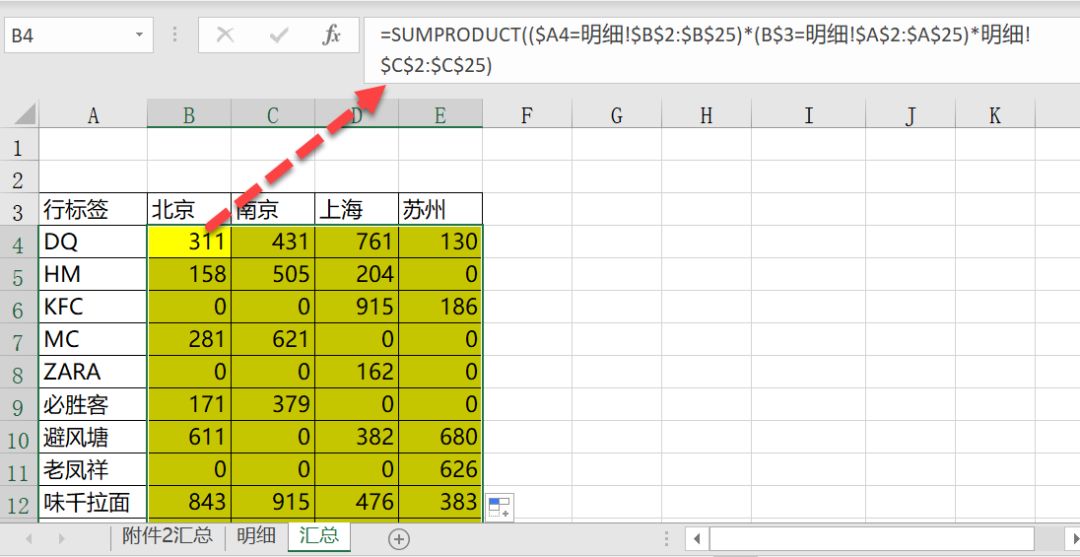Select row 4 header
The height and width of the screenshot is (557, 1080).
19,242
